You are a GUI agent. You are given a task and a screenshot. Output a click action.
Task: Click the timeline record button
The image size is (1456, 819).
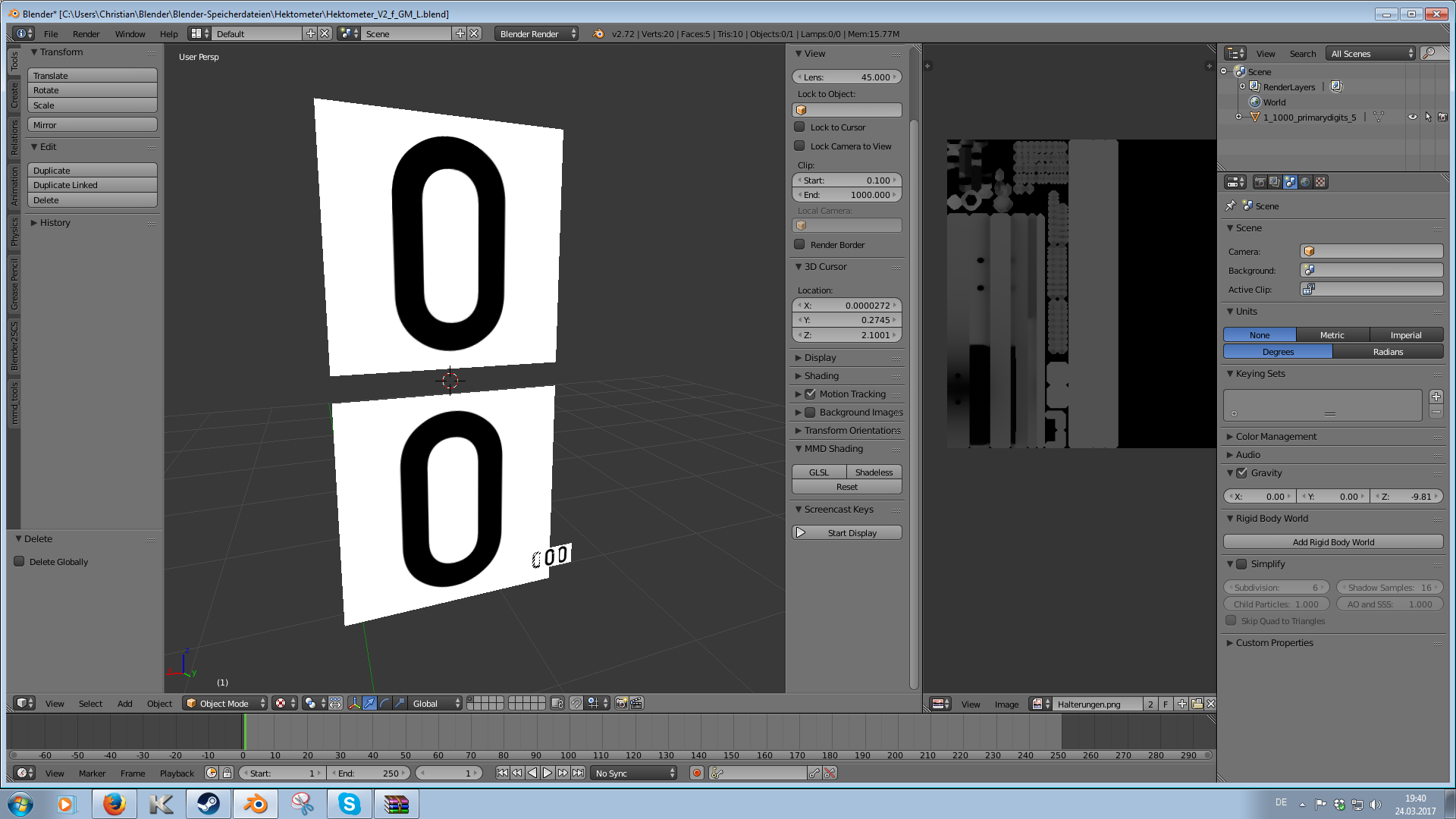click(696, 773)
